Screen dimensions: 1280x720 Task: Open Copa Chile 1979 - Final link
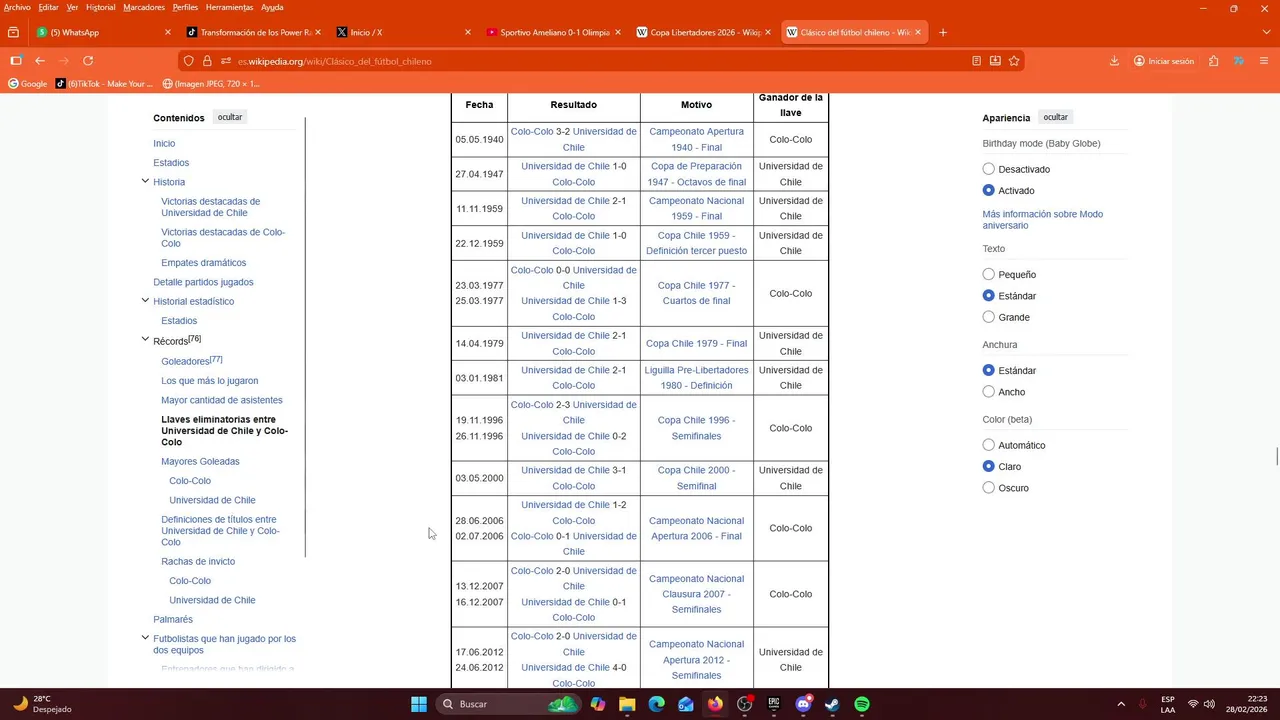tap(696, 343)
